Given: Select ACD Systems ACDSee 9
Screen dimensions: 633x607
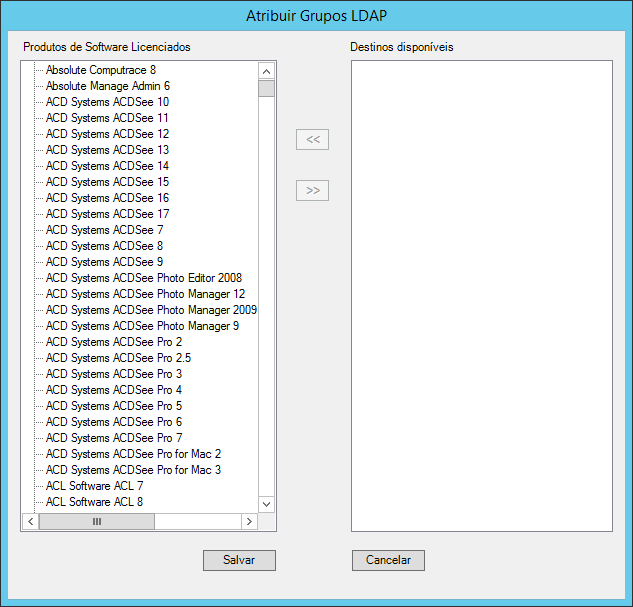Looking at the screenshot, I should [x=105, y=262].
